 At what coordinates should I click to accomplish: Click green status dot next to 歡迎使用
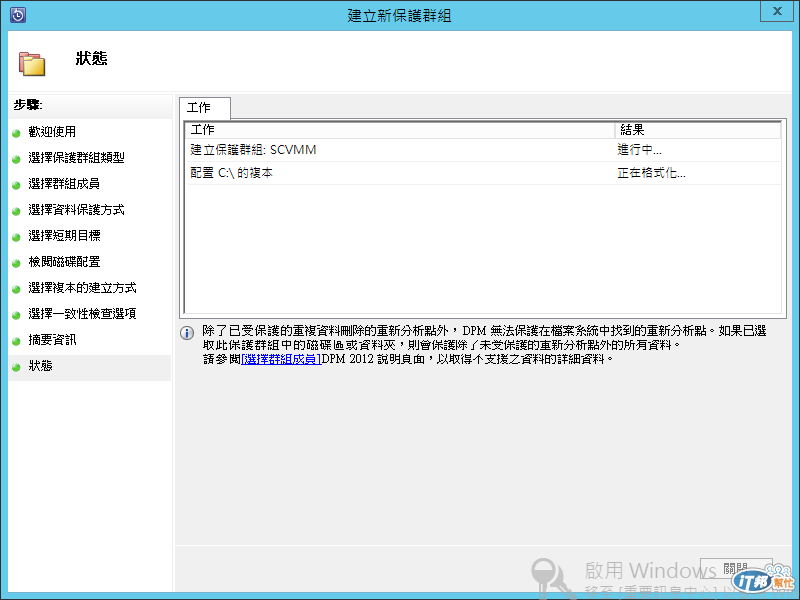[16, 133]
